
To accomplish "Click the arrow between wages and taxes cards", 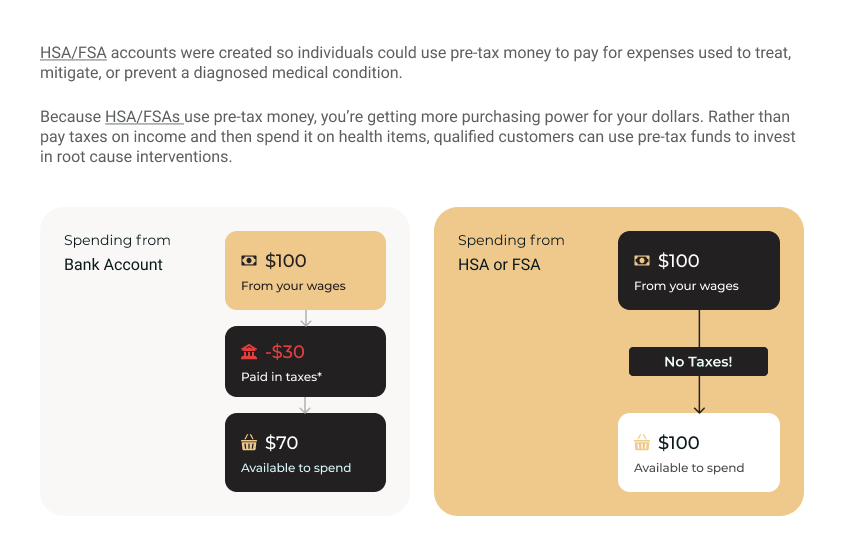I will coord(305,318).
